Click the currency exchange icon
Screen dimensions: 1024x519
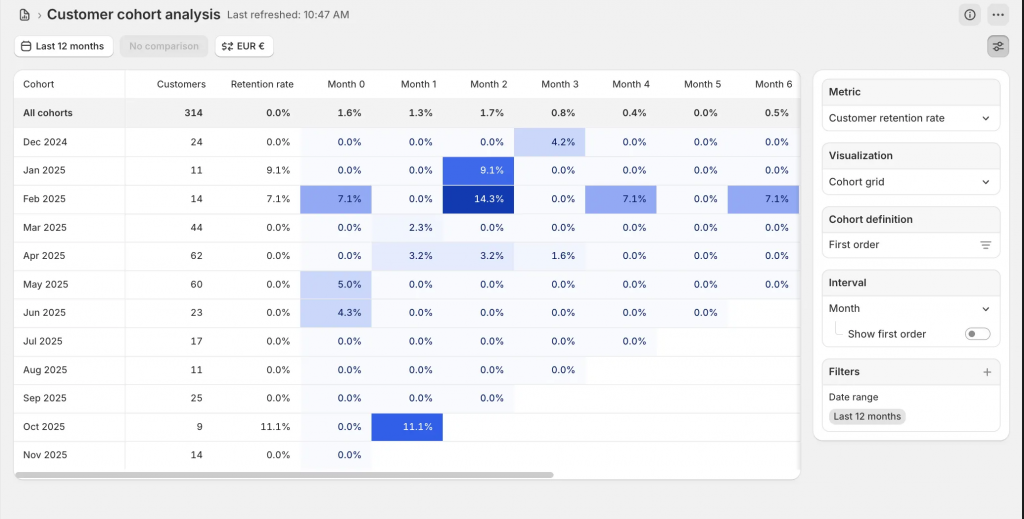[227, 46]
